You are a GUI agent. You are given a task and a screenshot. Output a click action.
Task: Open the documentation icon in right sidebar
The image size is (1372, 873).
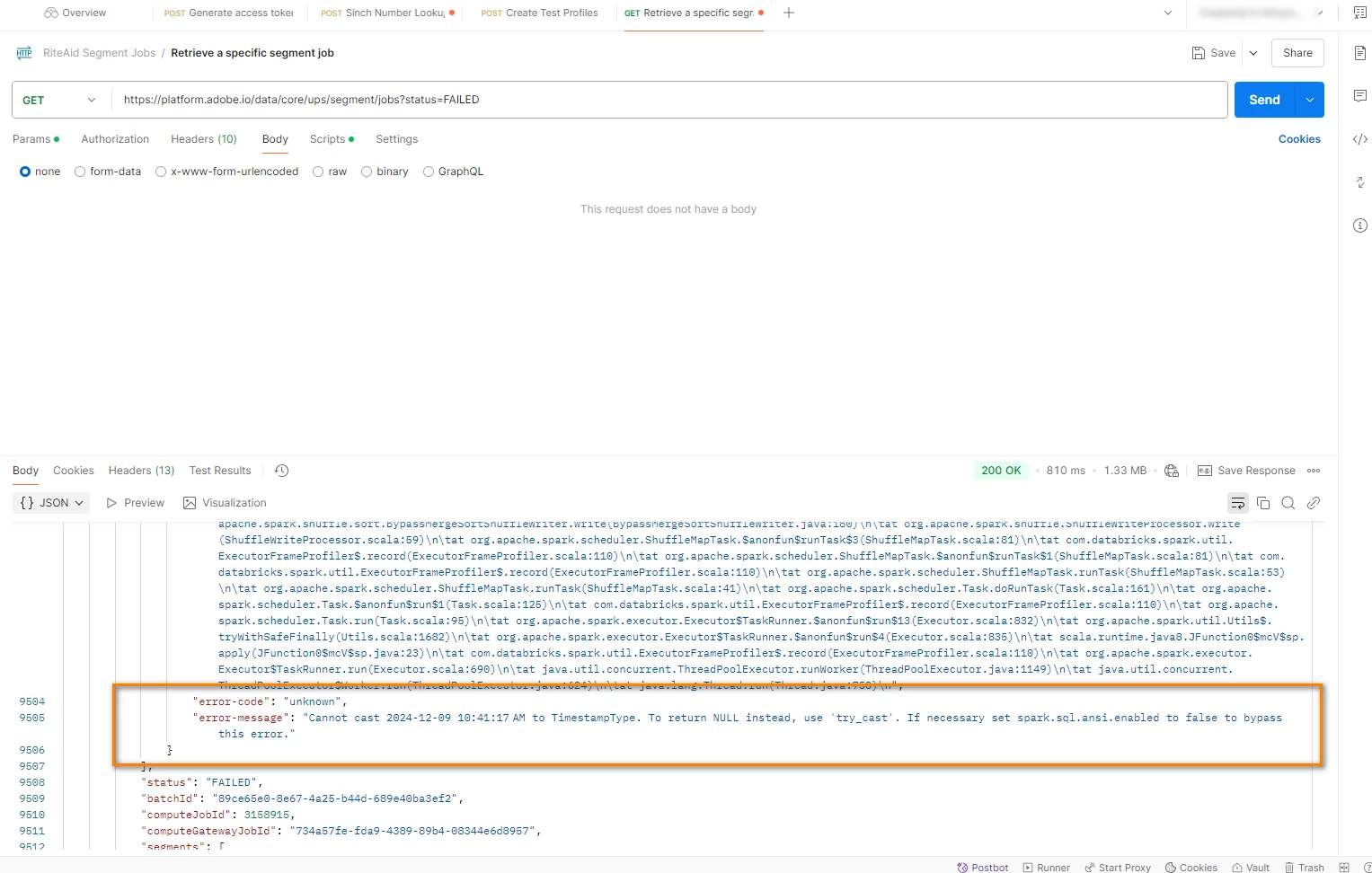click(x=1360, y=53)
